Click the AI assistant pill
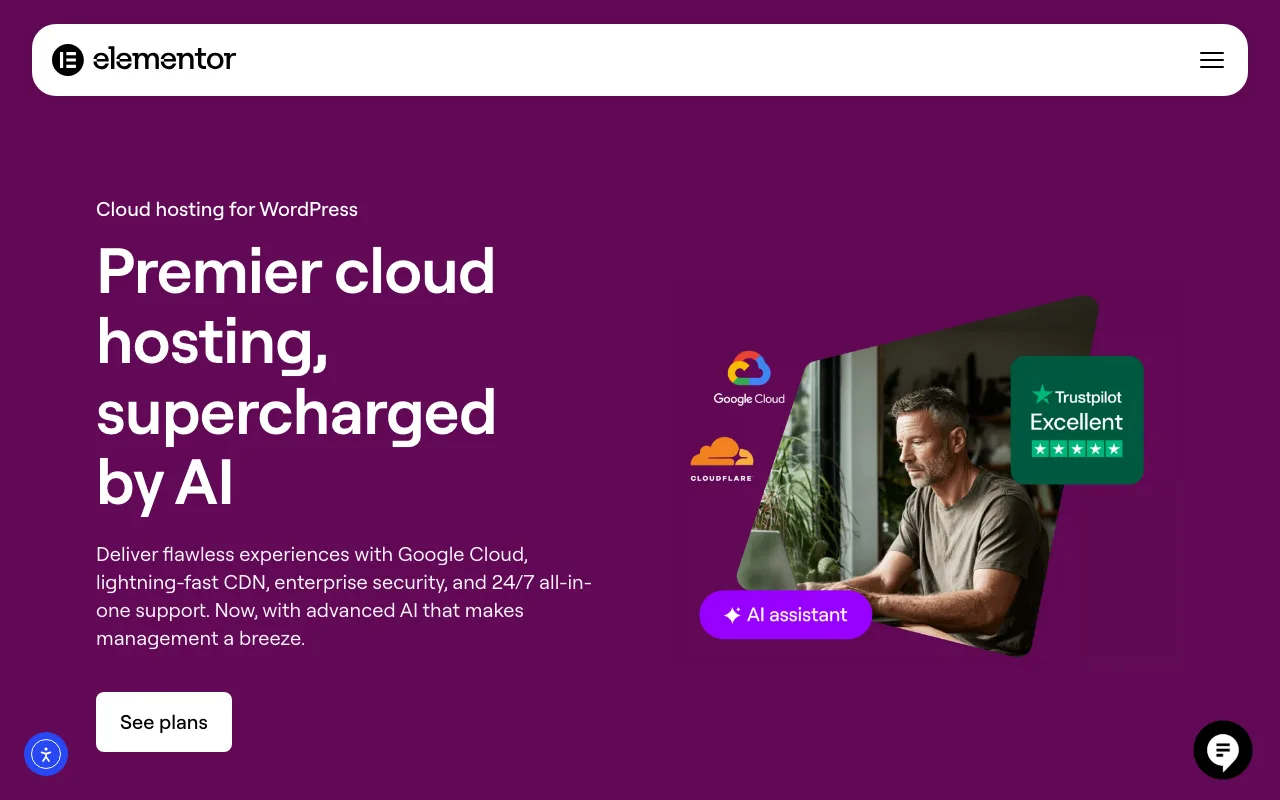This screenshot has width=1280, height=800. coord(786,615)
